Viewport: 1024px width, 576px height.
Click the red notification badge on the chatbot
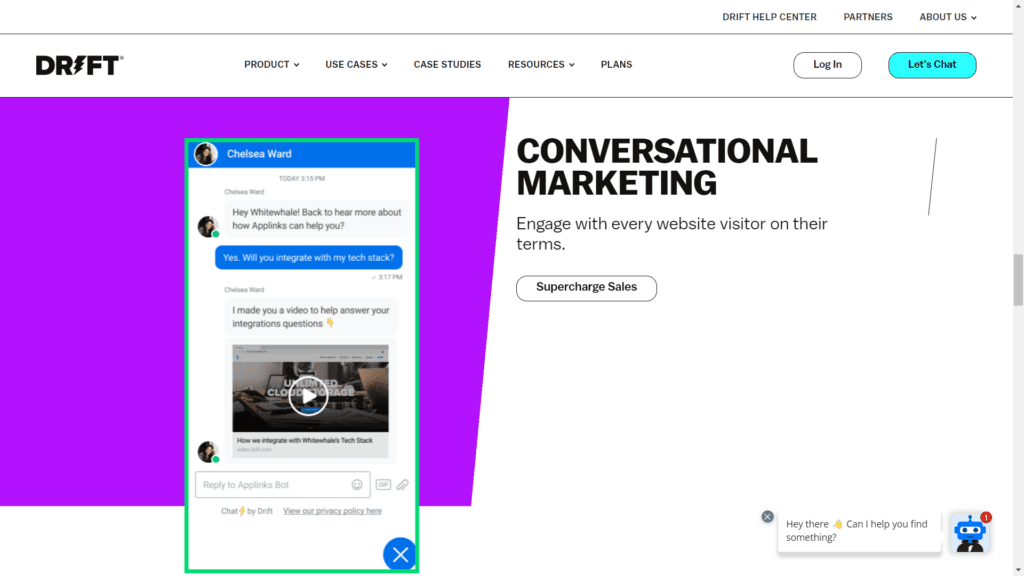pos(987,518)
